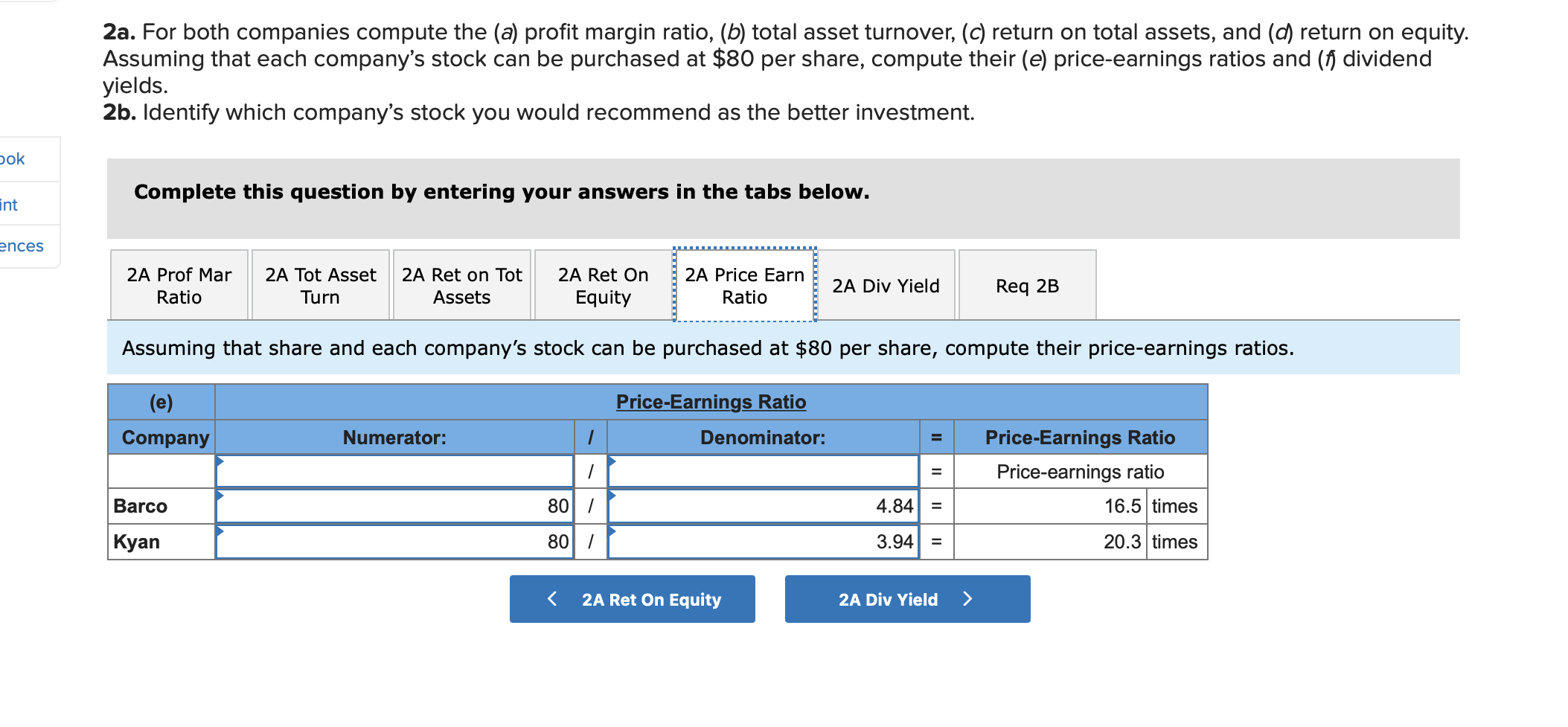Click Barco numerator field showing 80
Image resolution: width=1568 pixels, height=727 pixels.
coord(394,506)
